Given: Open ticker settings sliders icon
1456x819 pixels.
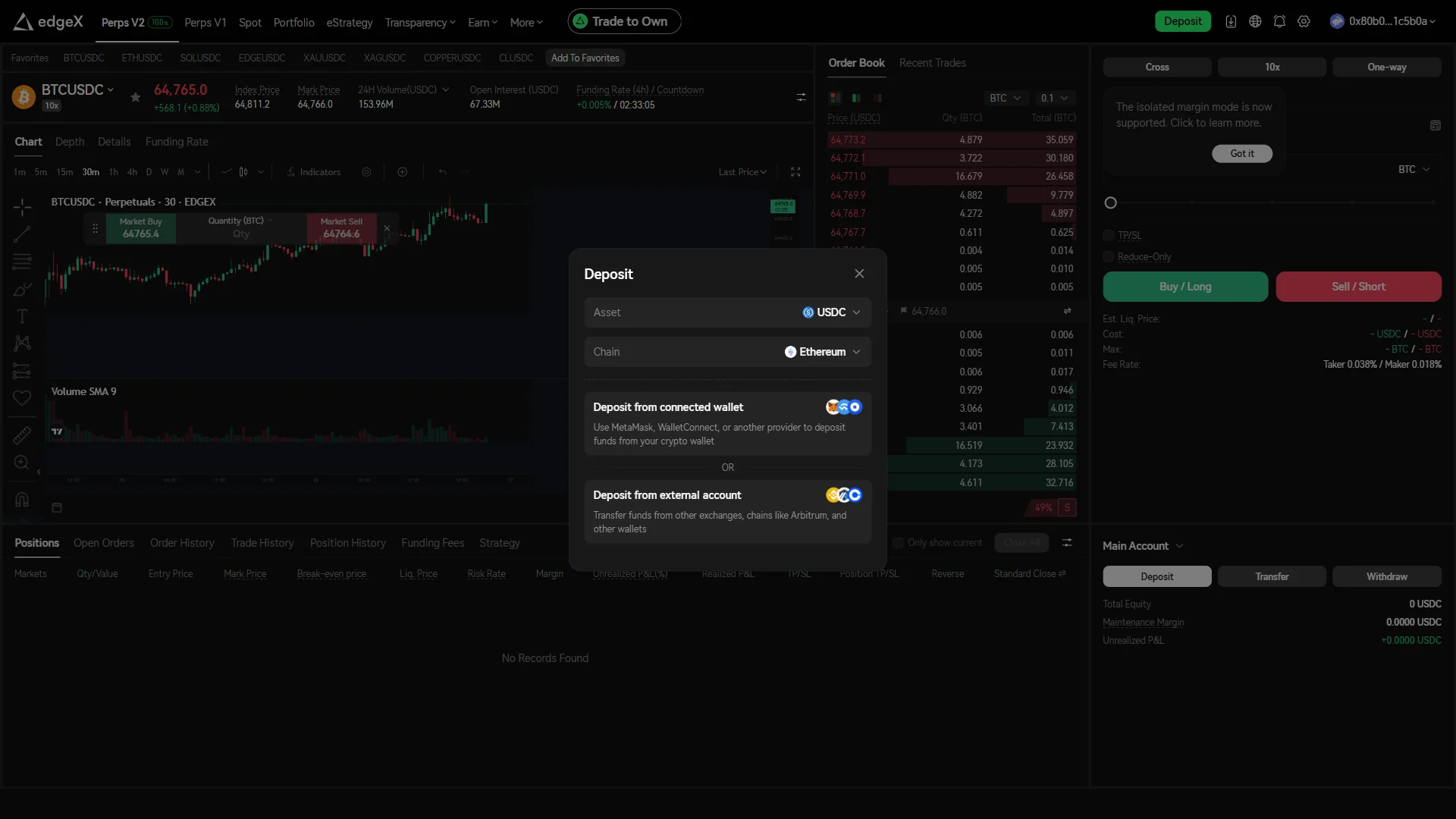Looking at the screenshot, I should [x=801, y=97].
